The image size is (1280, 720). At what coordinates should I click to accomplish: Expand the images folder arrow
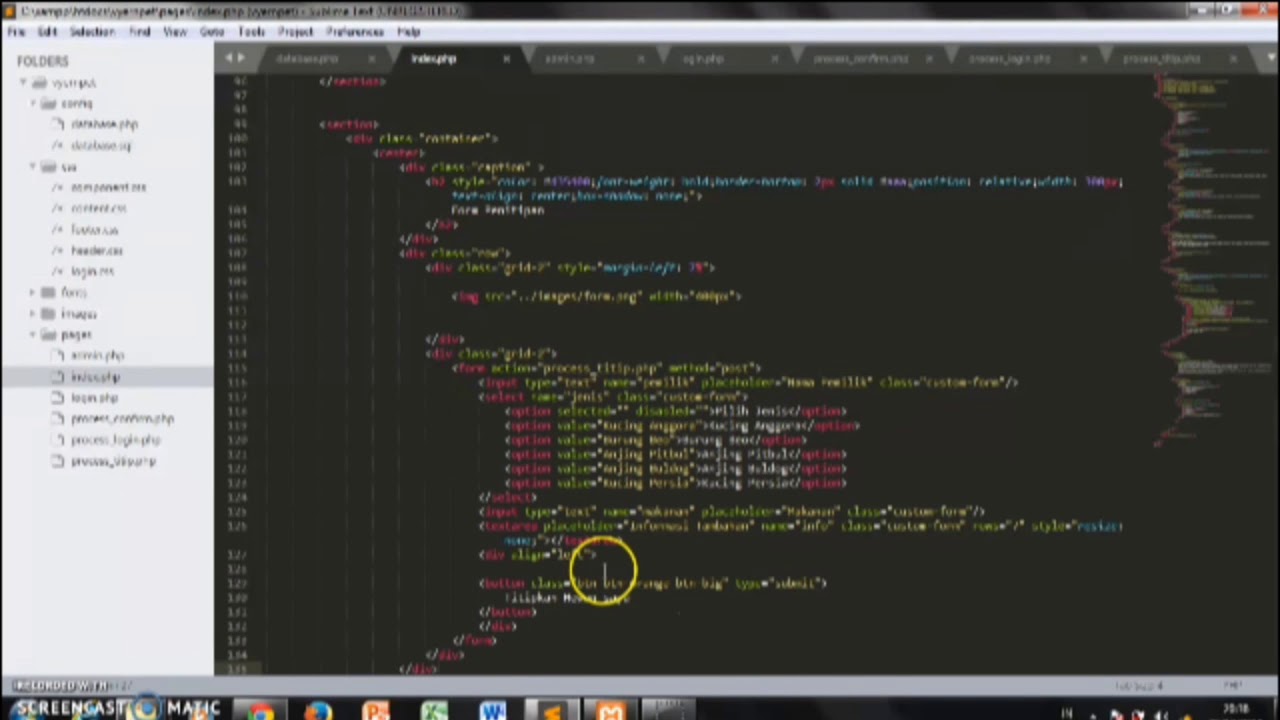(32, 314)
